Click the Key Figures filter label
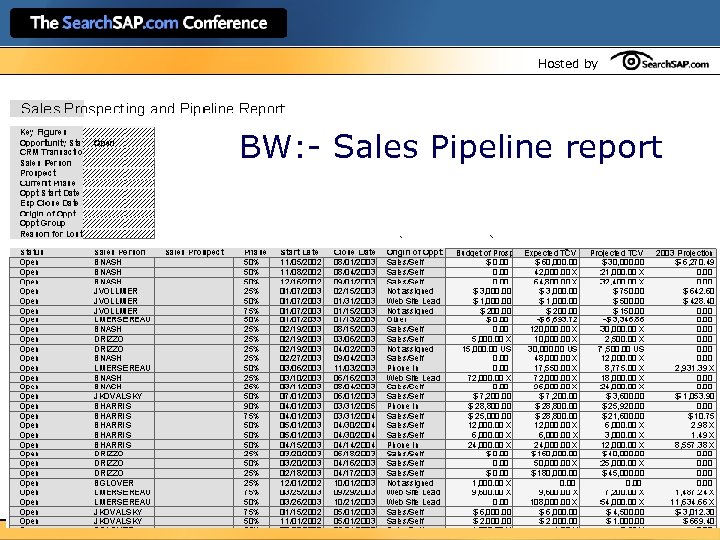720x540 pixels. (x=43, y=132)
